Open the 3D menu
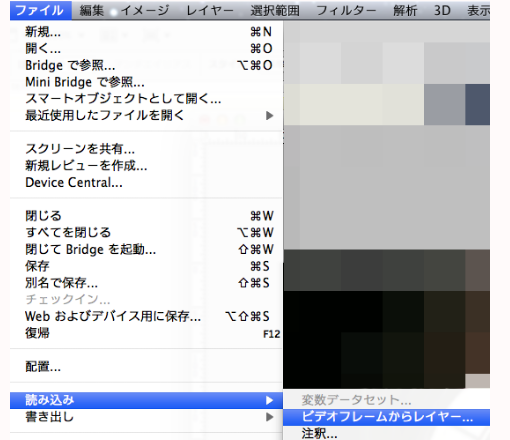 [442, 10]
